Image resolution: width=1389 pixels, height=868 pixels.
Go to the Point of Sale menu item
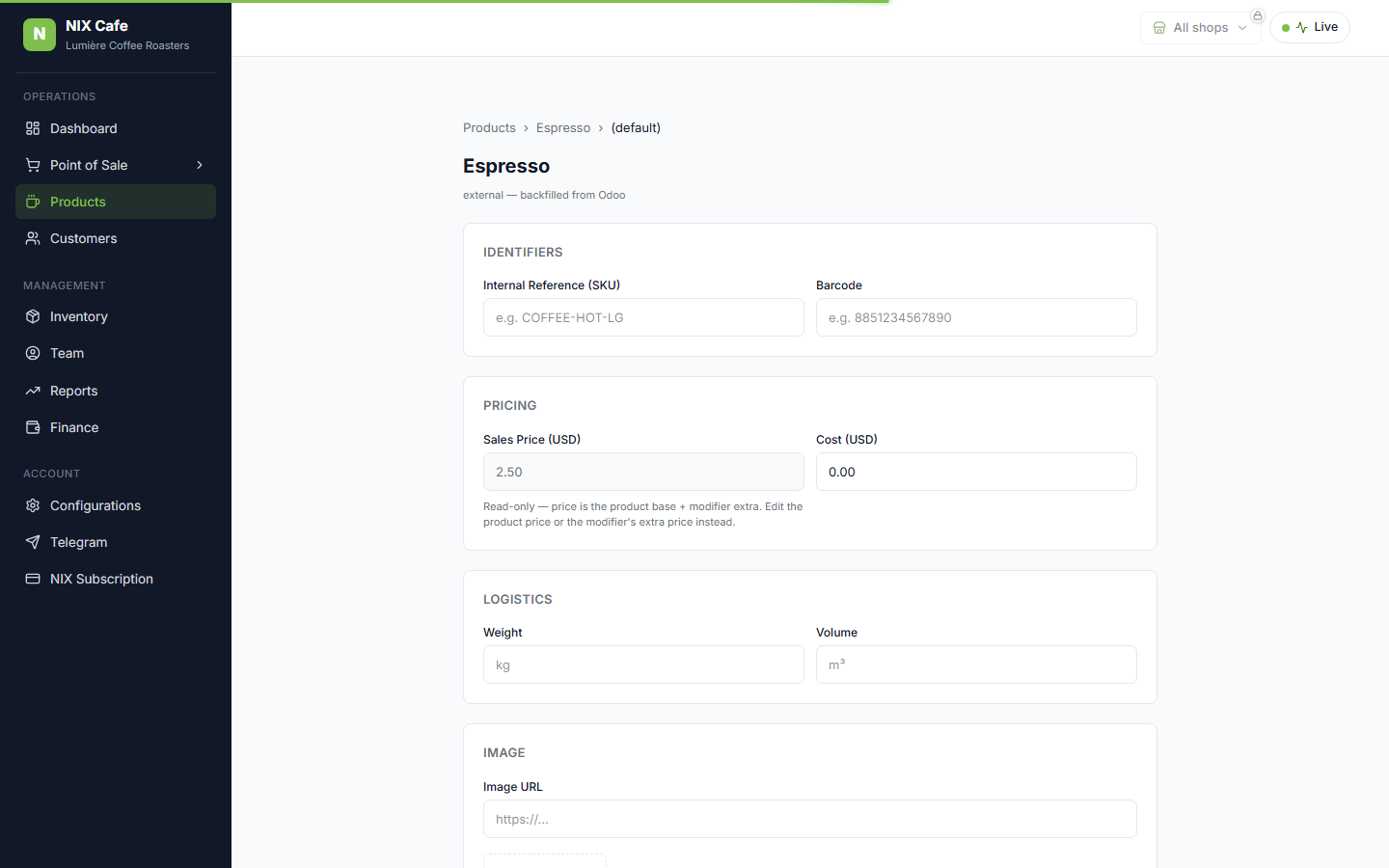(x=116, y=165)
